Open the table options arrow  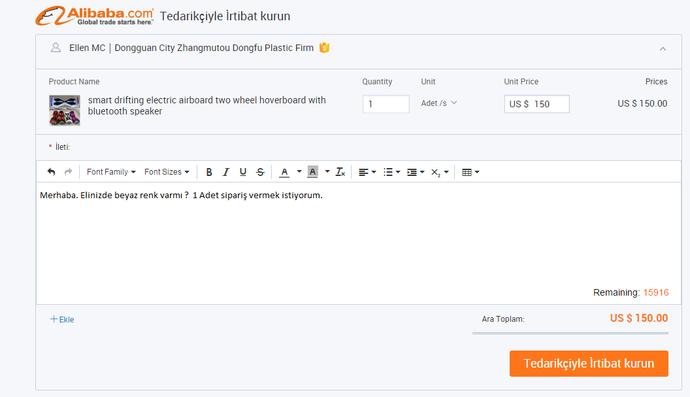pyautogui.click(x=477, y=172)
